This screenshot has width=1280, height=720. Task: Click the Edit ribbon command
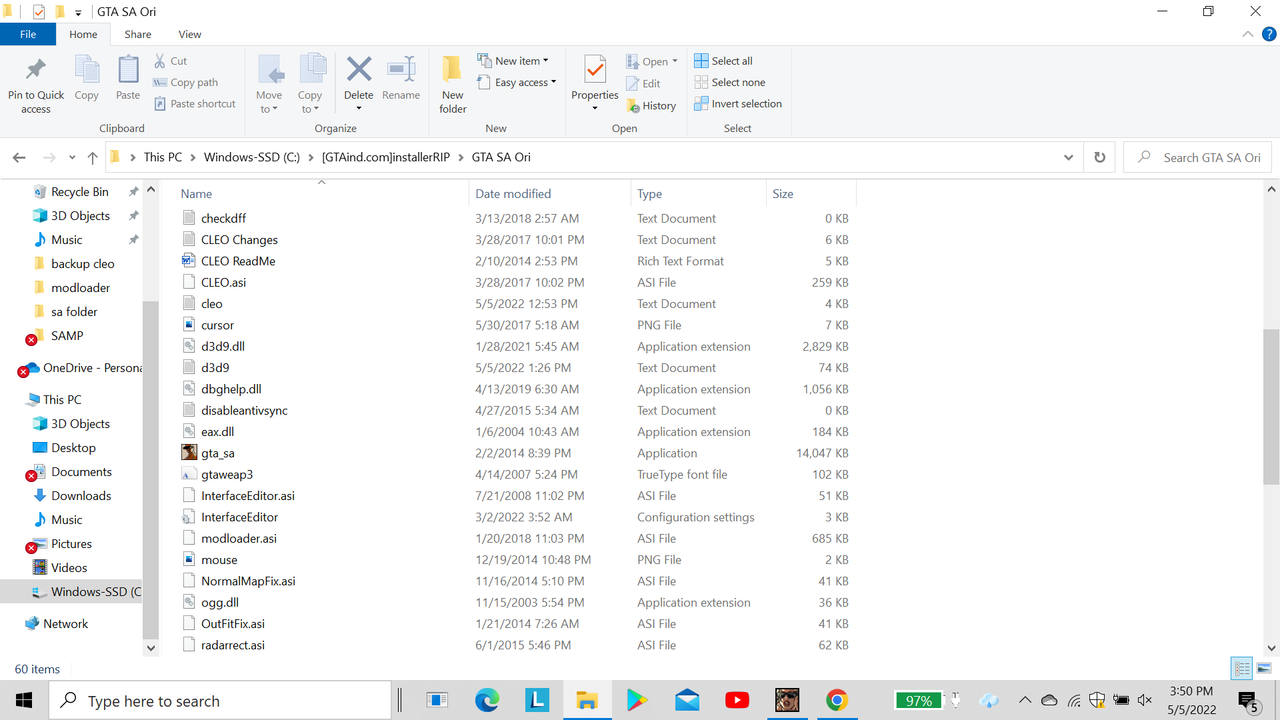click(643, 84)
